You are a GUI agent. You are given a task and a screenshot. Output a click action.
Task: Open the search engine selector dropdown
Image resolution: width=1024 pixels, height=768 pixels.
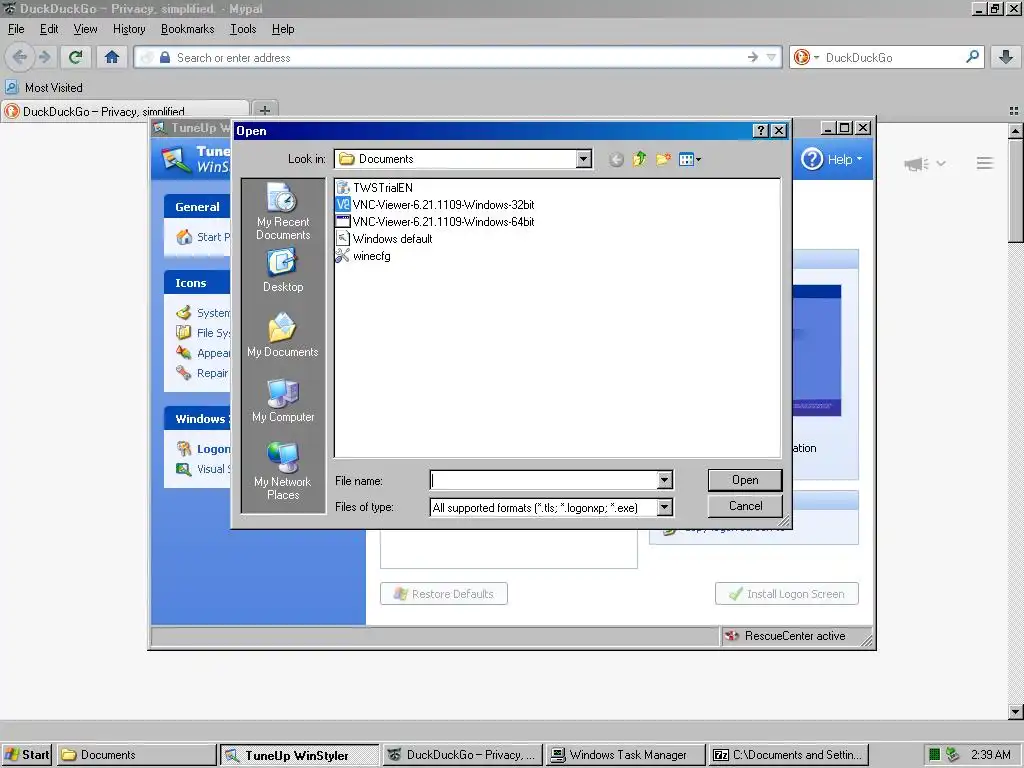pyautogui.click(x=806, y=57)
